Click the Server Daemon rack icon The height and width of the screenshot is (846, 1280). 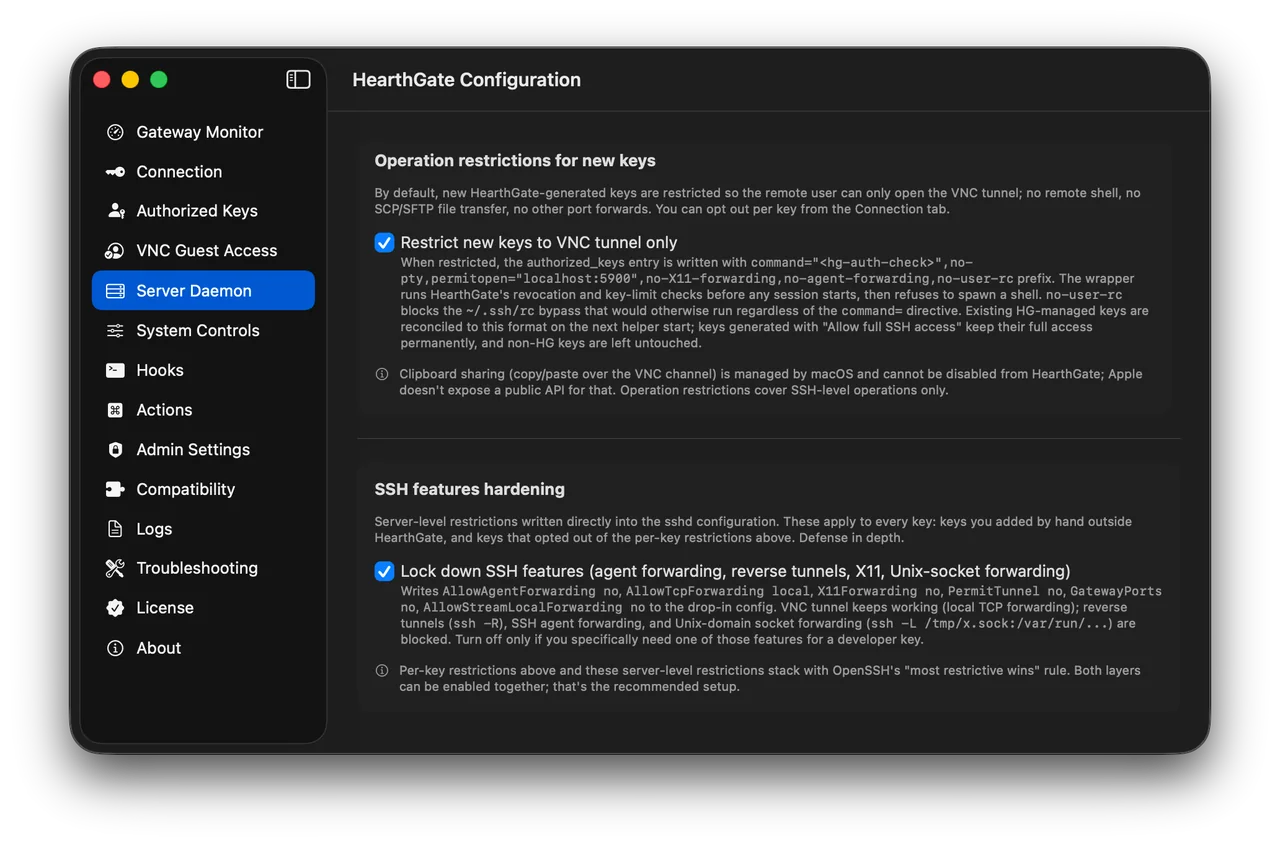click(x=115, y=291)
